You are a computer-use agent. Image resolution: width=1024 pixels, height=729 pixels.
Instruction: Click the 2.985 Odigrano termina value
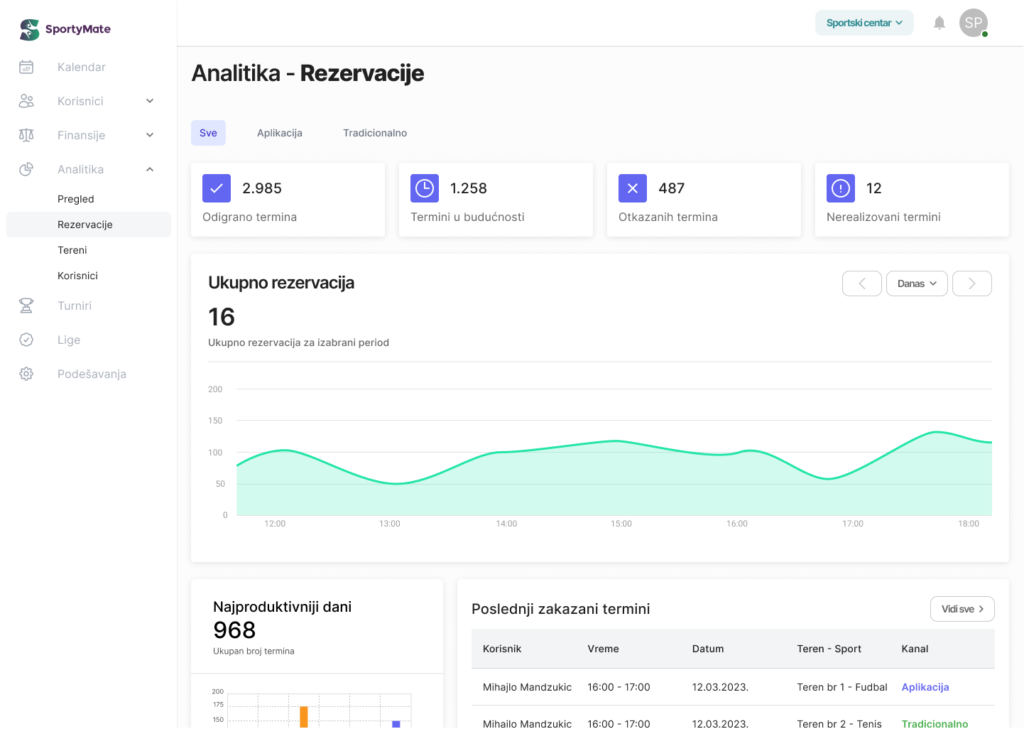click(x=262, y=188)
